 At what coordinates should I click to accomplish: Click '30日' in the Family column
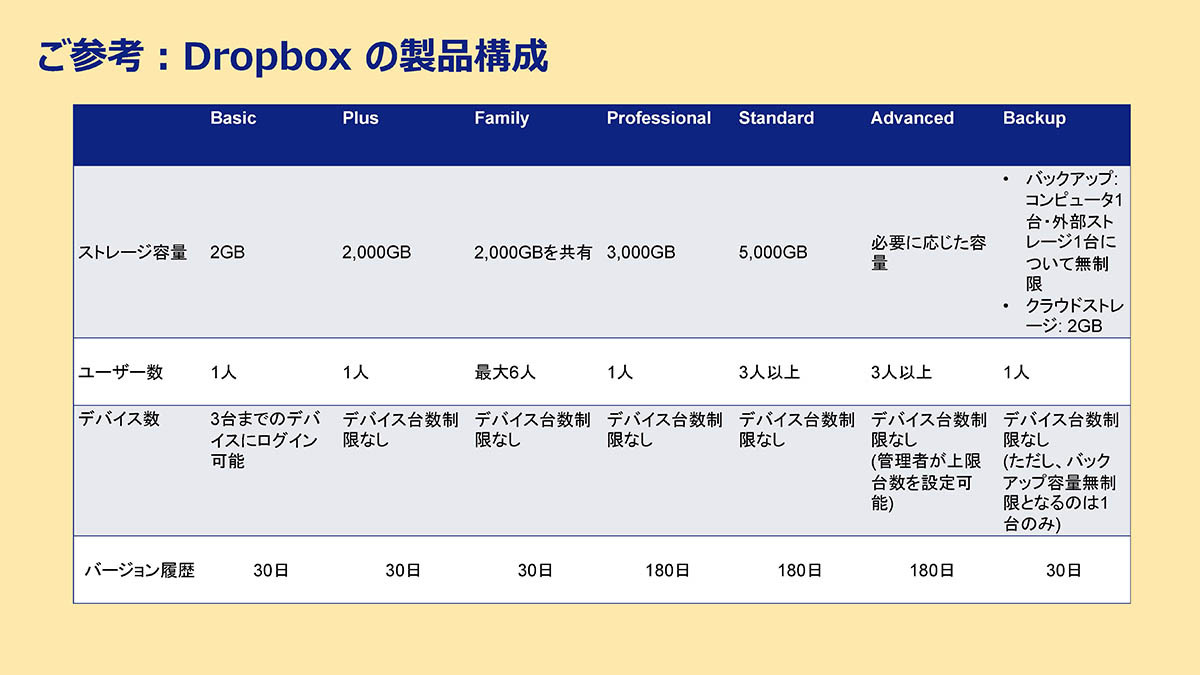pyautogui.click(x=535, y=571)
